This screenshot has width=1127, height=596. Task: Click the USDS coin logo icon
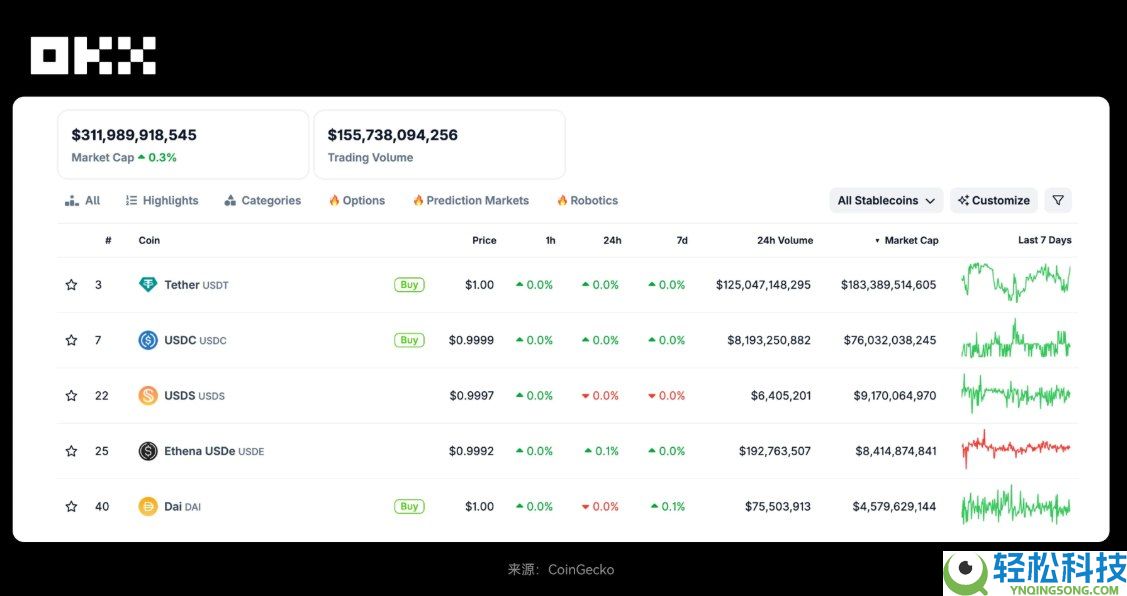point(148,395)
